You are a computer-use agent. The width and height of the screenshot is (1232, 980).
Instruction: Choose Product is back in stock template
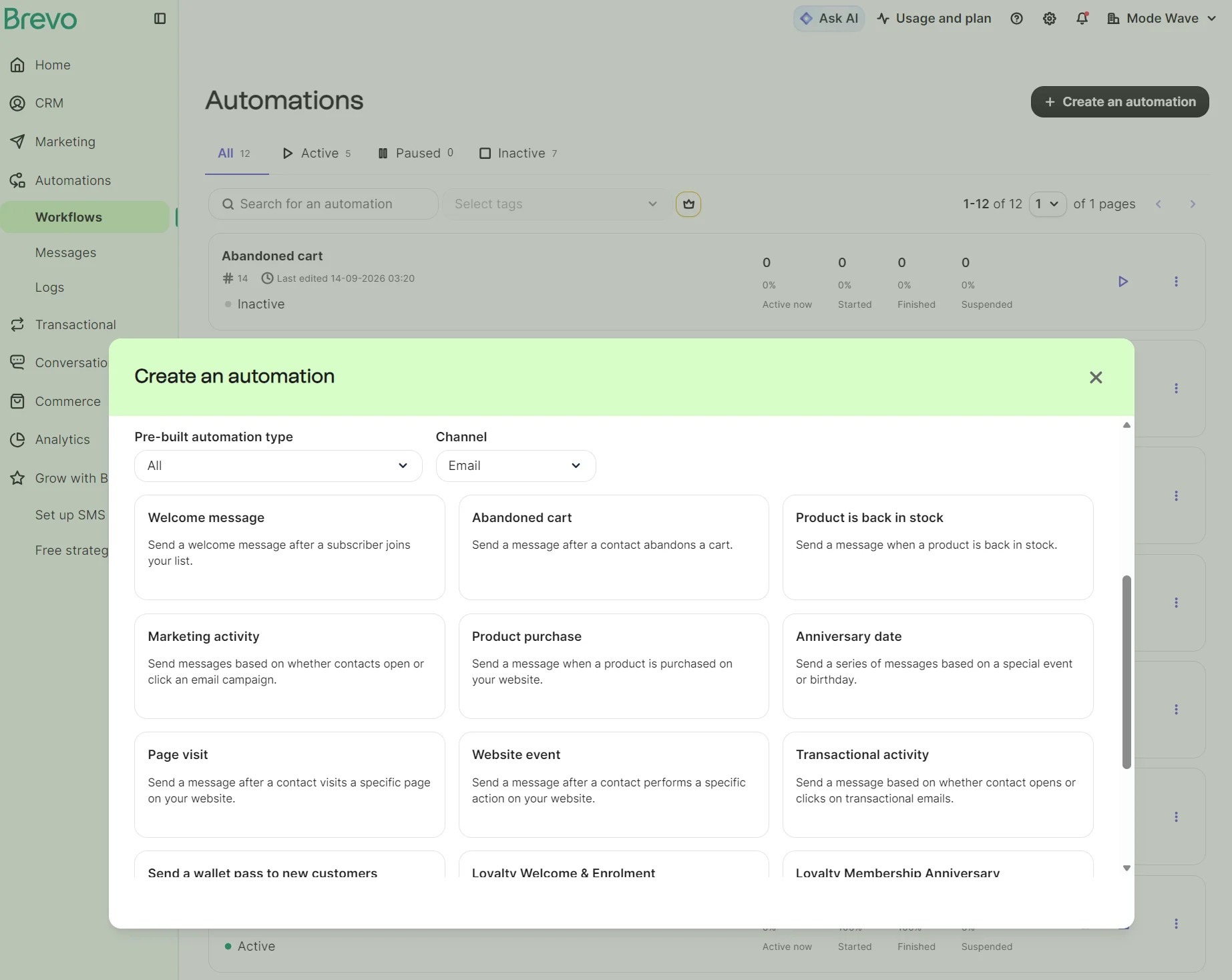pyautogui.click(x=938, y=547)
